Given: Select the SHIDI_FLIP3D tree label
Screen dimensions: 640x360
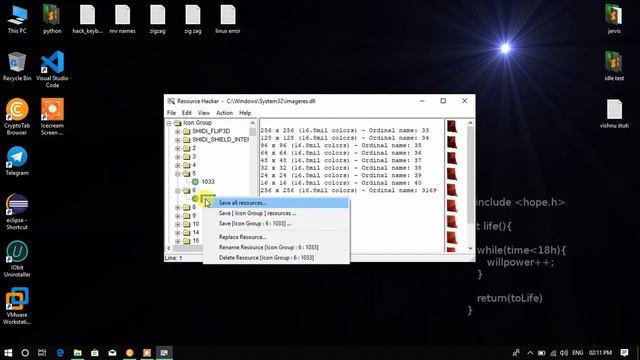Looking at the screenshot, I should [211, 131].
